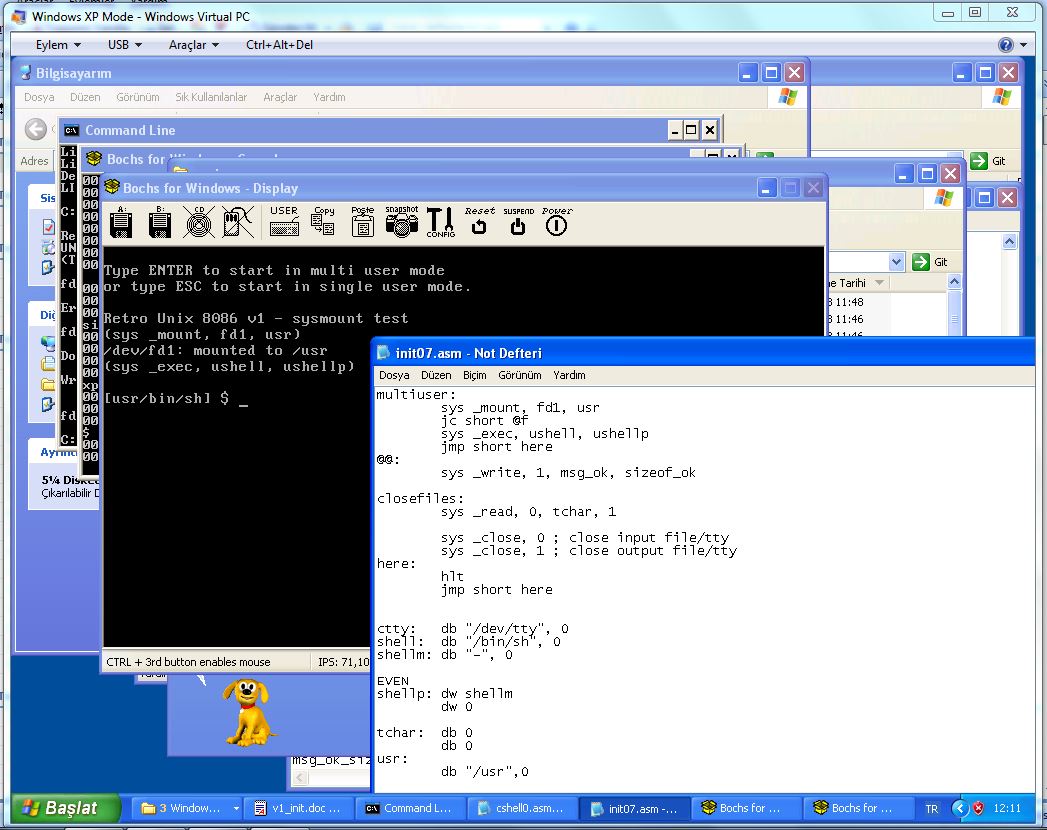Click the 11:48 date entry in list
The width and height of the screenshot is (1047, 830).
(846, 302)
